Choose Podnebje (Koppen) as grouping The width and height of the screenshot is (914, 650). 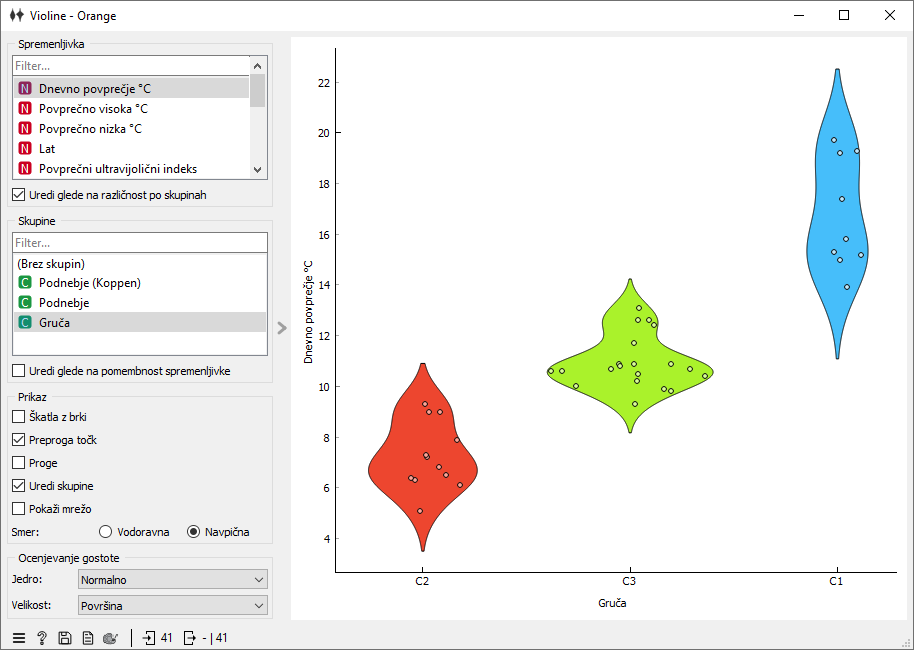coord(140,283)
